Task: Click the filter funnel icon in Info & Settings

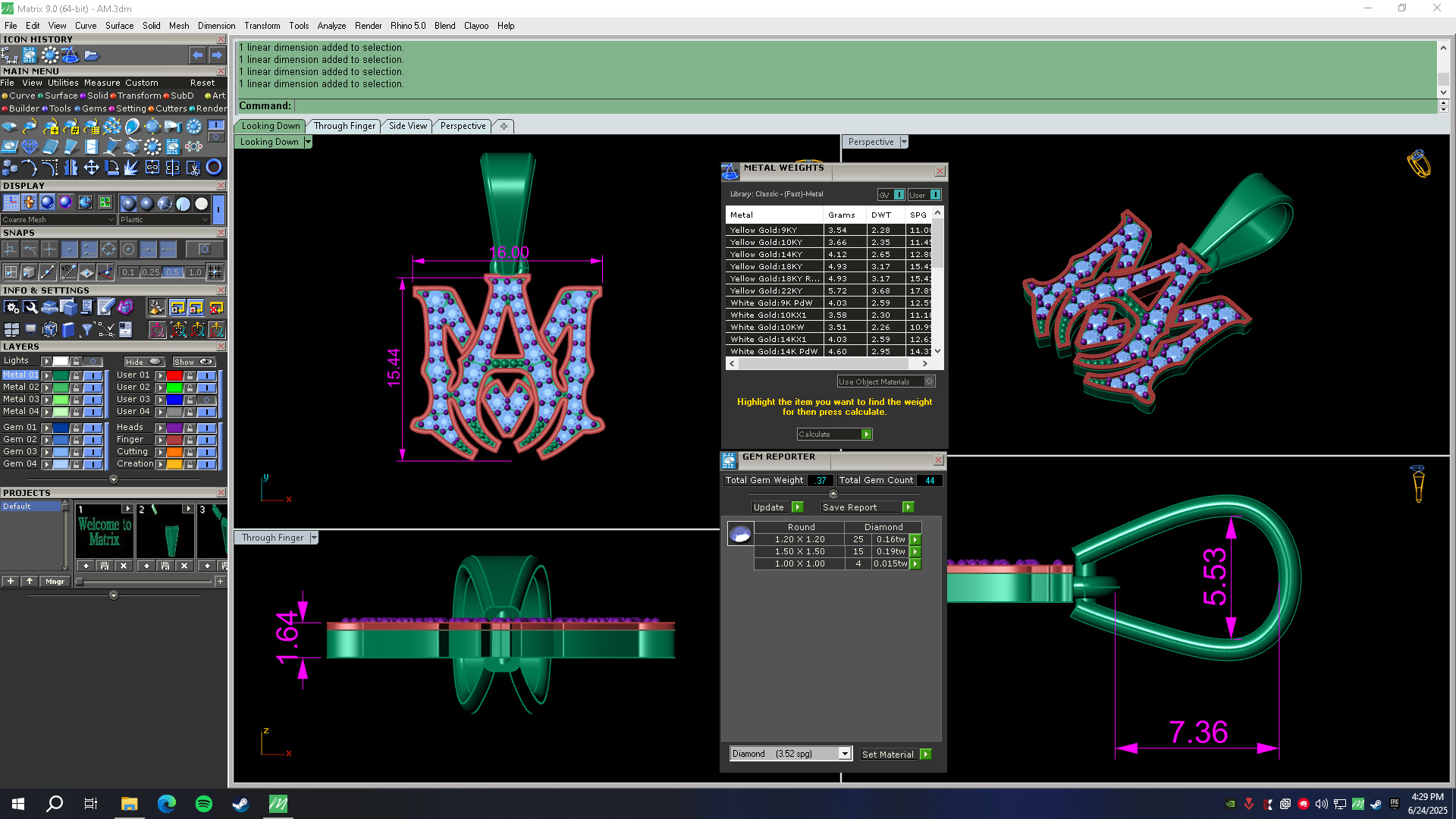Action: point(87,329)
